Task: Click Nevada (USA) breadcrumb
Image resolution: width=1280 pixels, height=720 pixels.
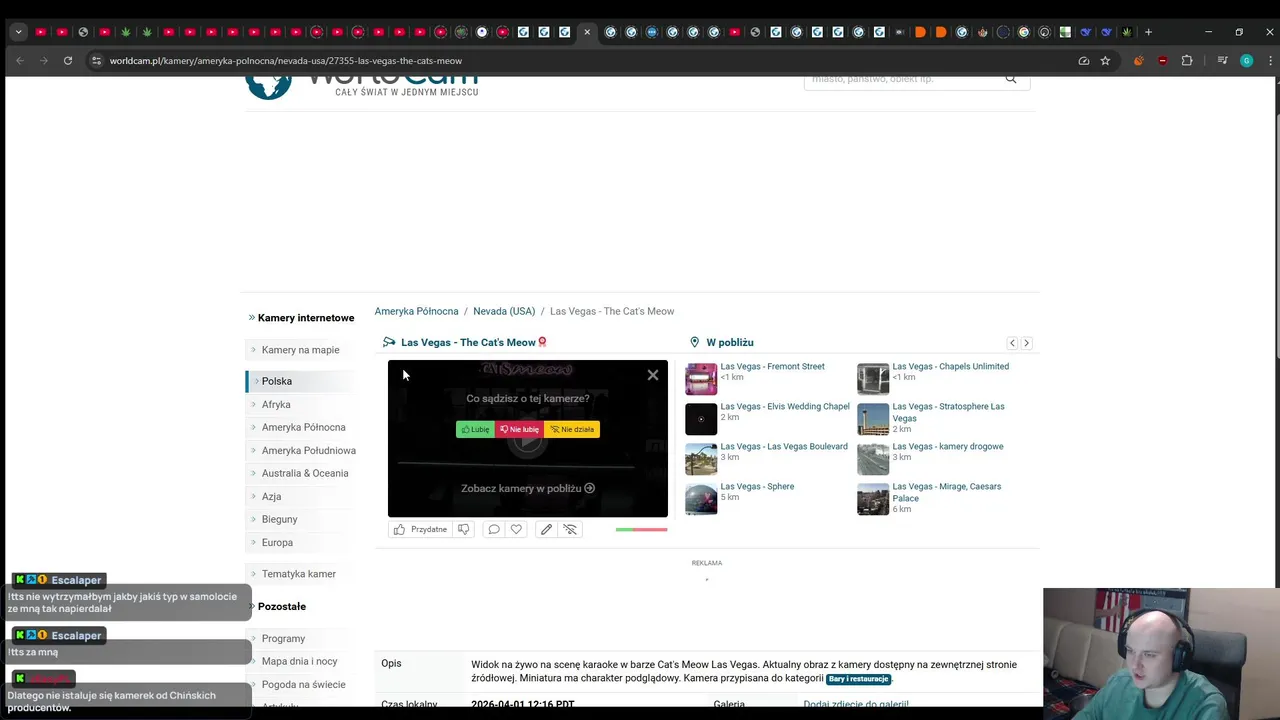Action: pos(504,312)
